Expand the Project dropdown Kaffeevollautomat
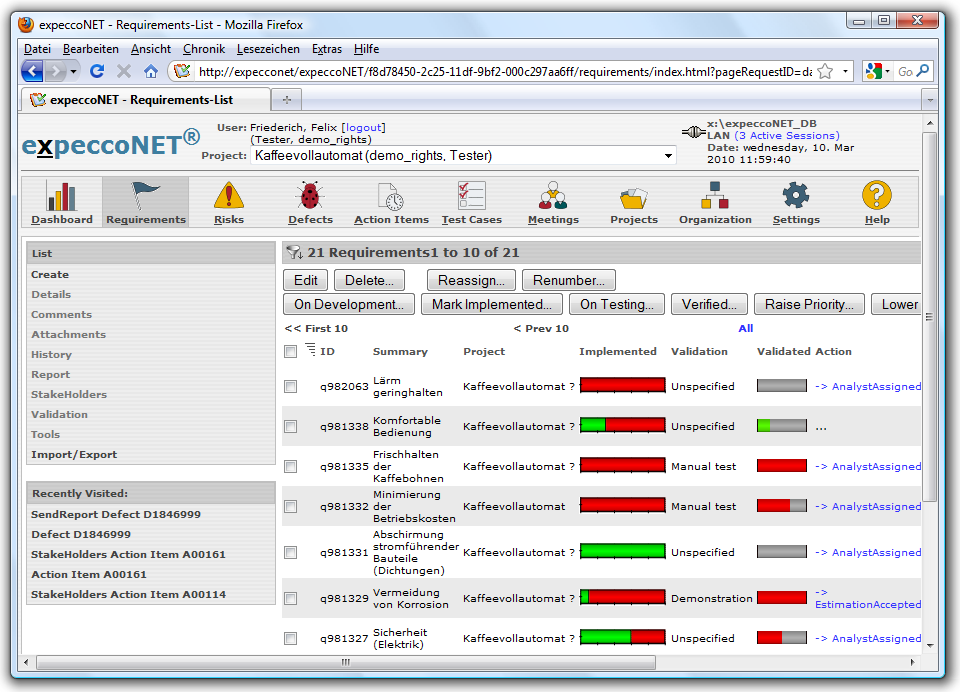This screenshot has width=962, height=694. [x=668, y=156]
